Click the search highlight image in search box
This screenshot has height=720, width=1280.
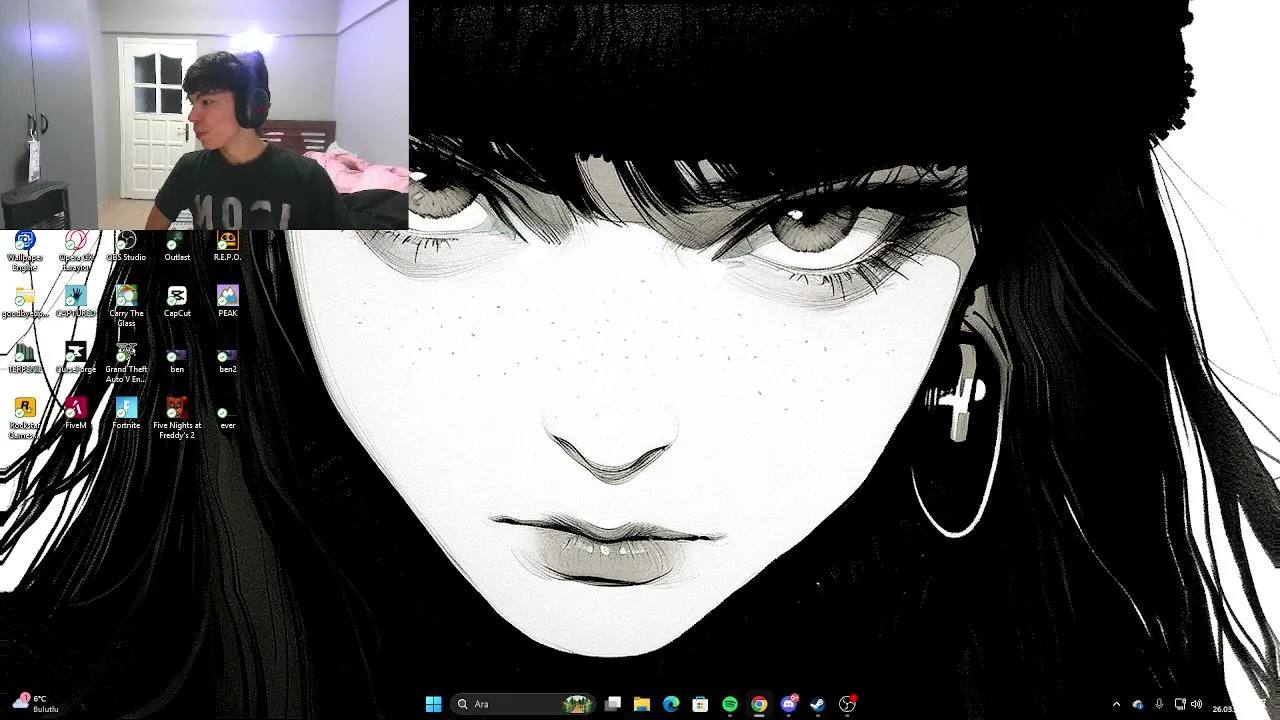click(577, 704)
